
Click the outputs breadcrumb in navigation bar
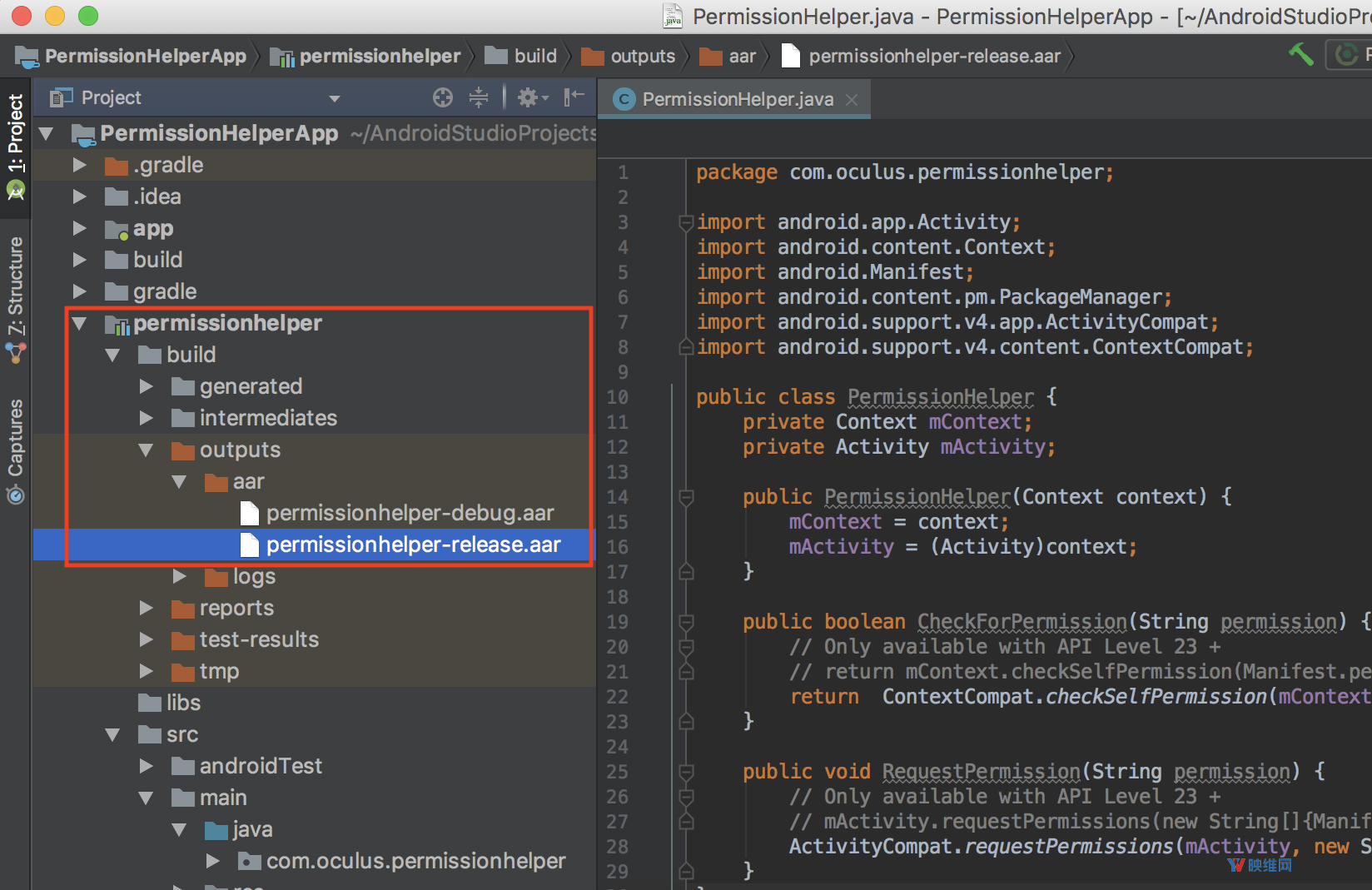click(x=642, y=57)
